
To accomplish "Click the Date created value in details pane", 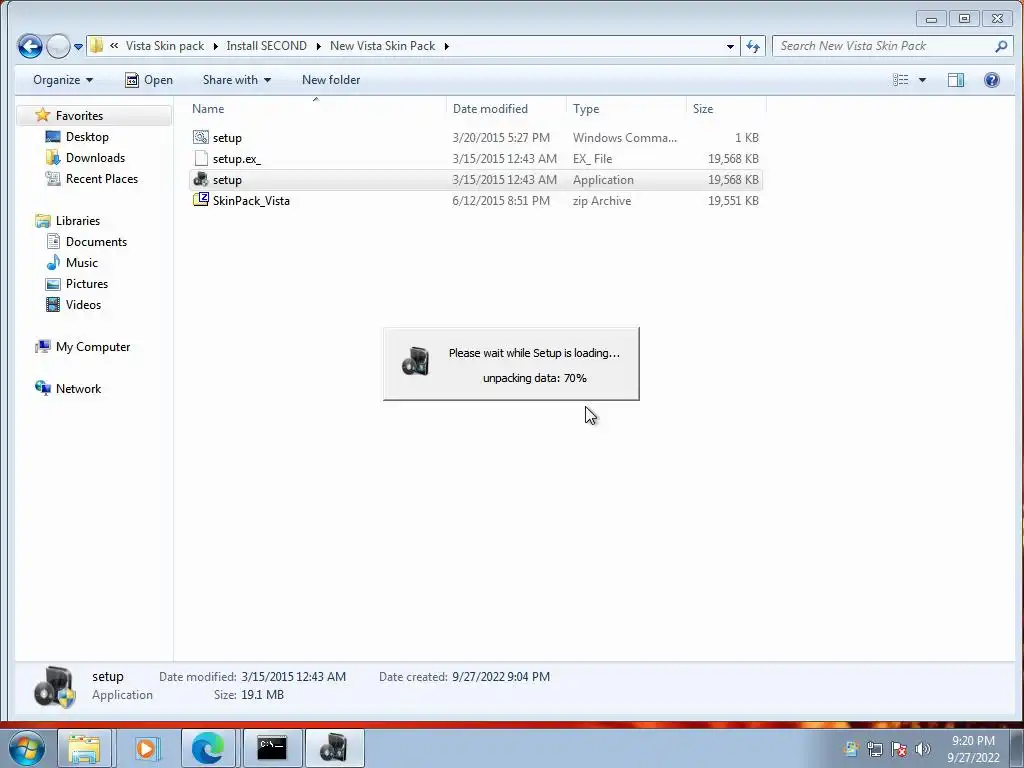I will point(501,677).
